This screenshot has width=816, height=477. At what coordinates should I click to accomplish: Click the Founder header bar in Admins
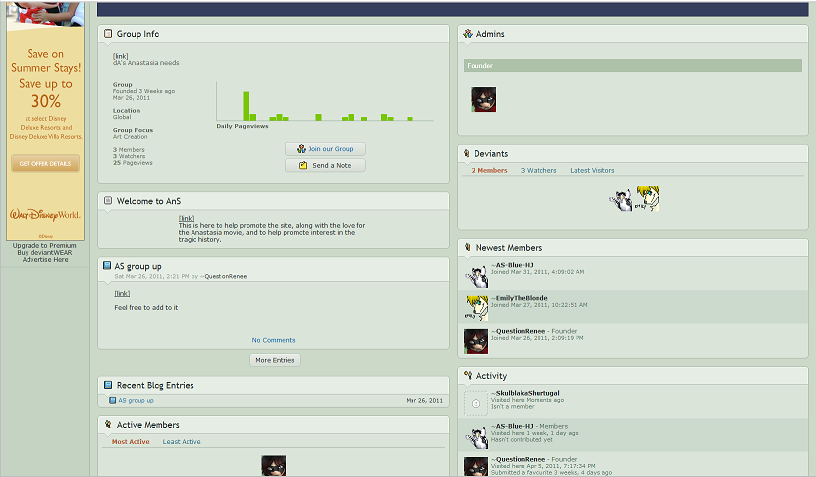pos(633,66)
